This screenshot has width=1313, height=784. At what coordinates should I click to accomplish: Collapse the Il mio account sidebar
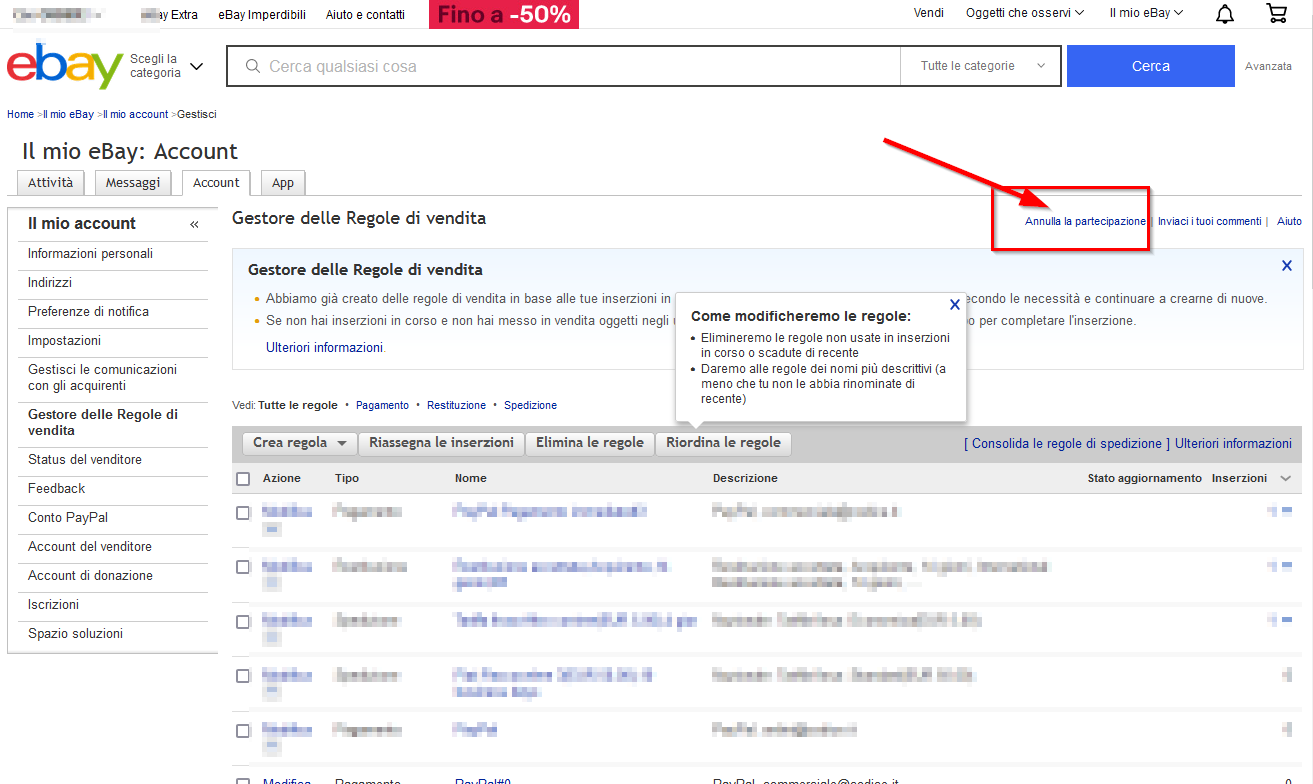pyautogui.click(x=194, y=225)
